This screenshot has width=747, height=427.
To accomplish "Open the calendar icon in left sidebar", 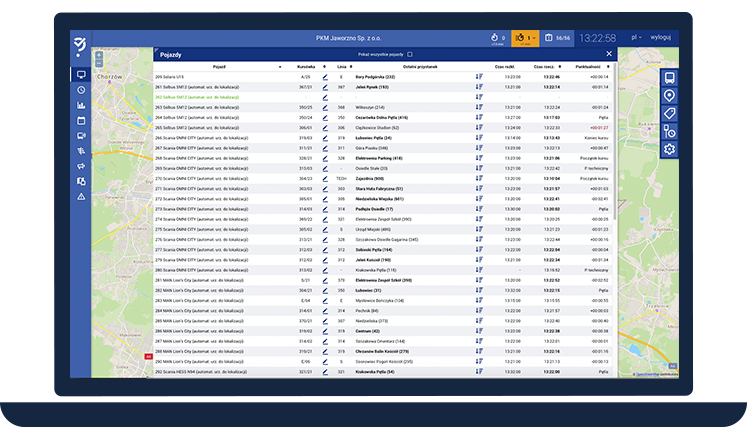I will click(x=81, y=121).
